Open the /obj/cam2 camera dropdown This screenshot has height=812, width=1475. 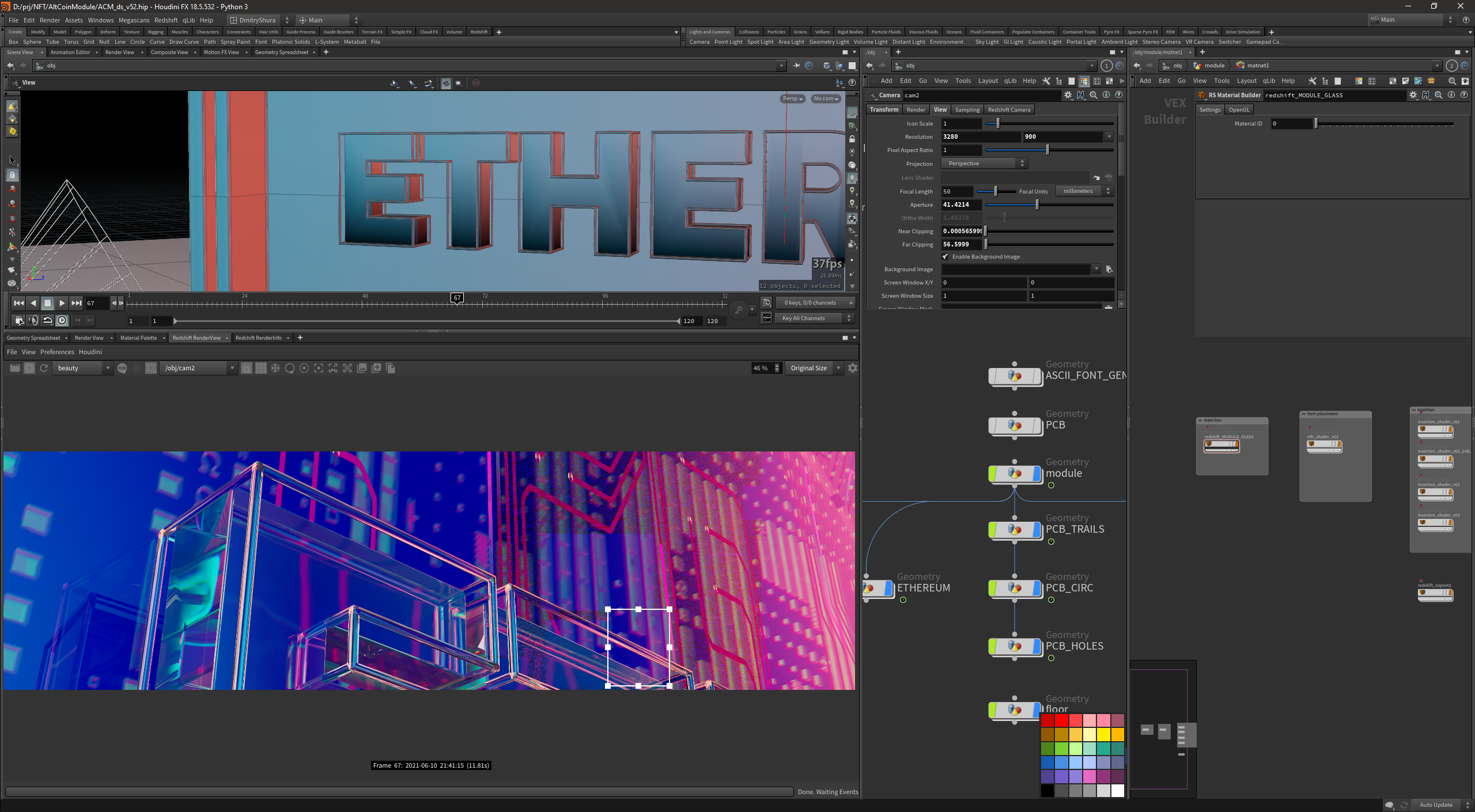click(x=199, y=368)
